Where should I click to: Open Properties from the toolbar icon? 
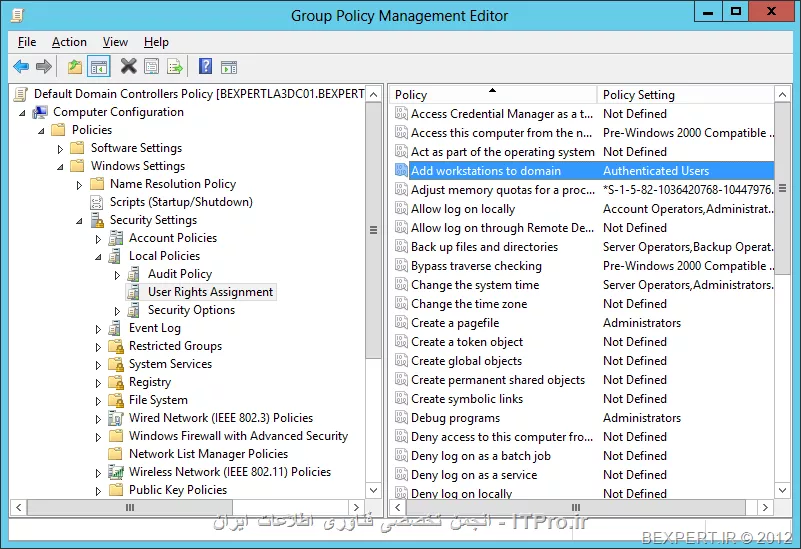151,67
